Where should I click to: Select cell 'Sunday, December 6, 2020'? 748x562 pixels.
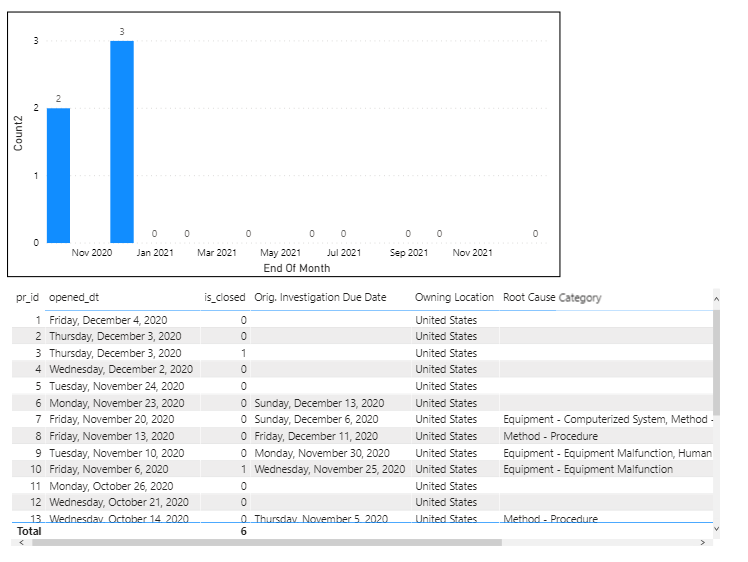tap(316, 419)
